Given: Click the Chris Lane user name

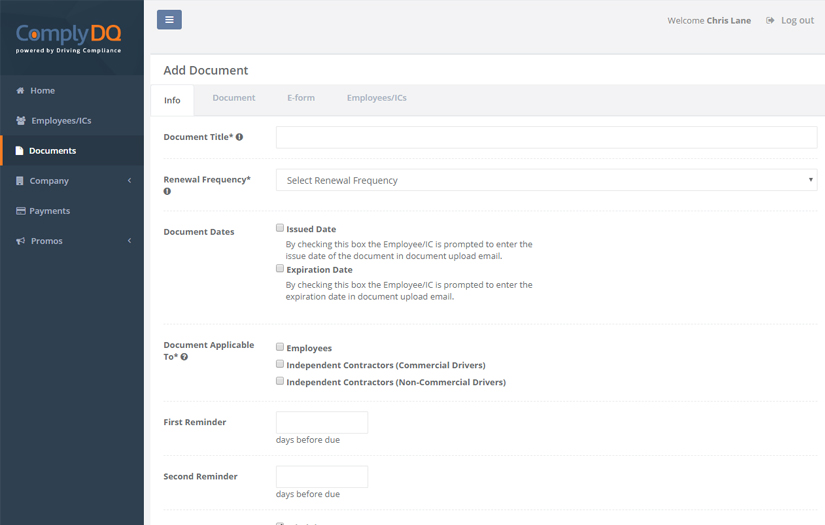Looking at the screenshot, I should coord(728,21).
